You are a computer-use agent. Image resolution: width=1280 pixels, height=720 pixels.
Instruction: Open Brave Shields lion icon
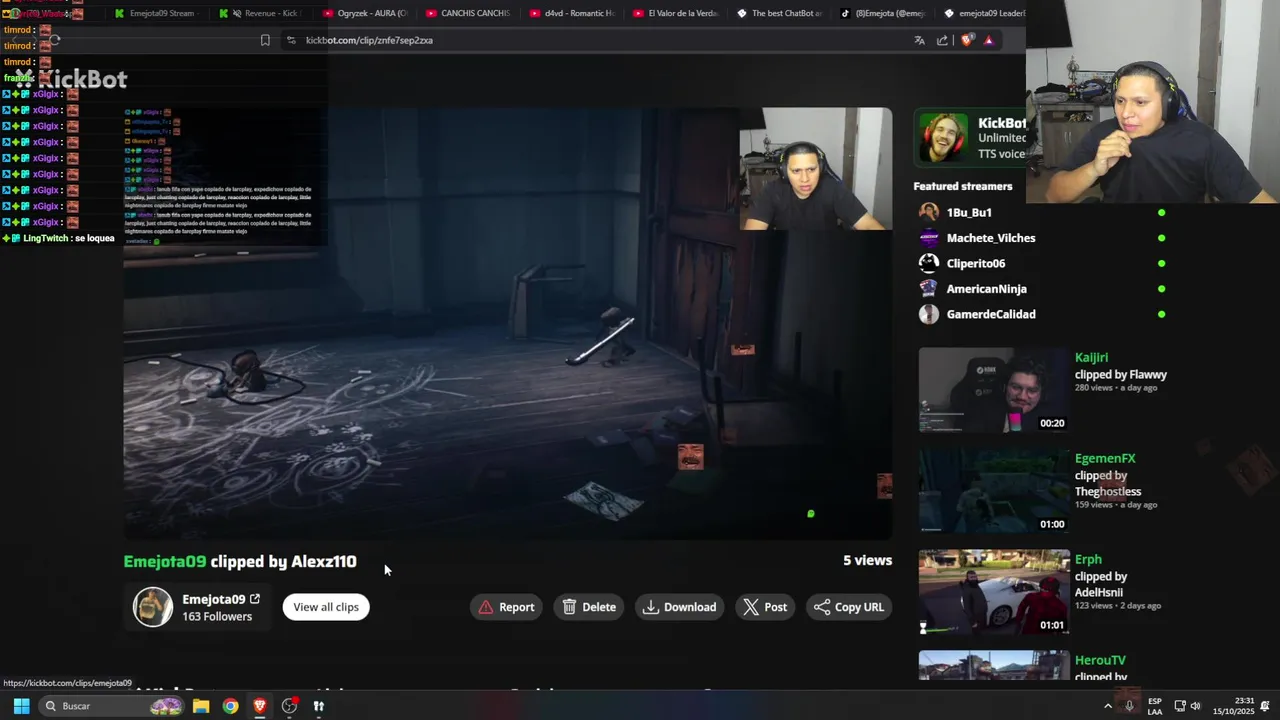tap(966, 40)
